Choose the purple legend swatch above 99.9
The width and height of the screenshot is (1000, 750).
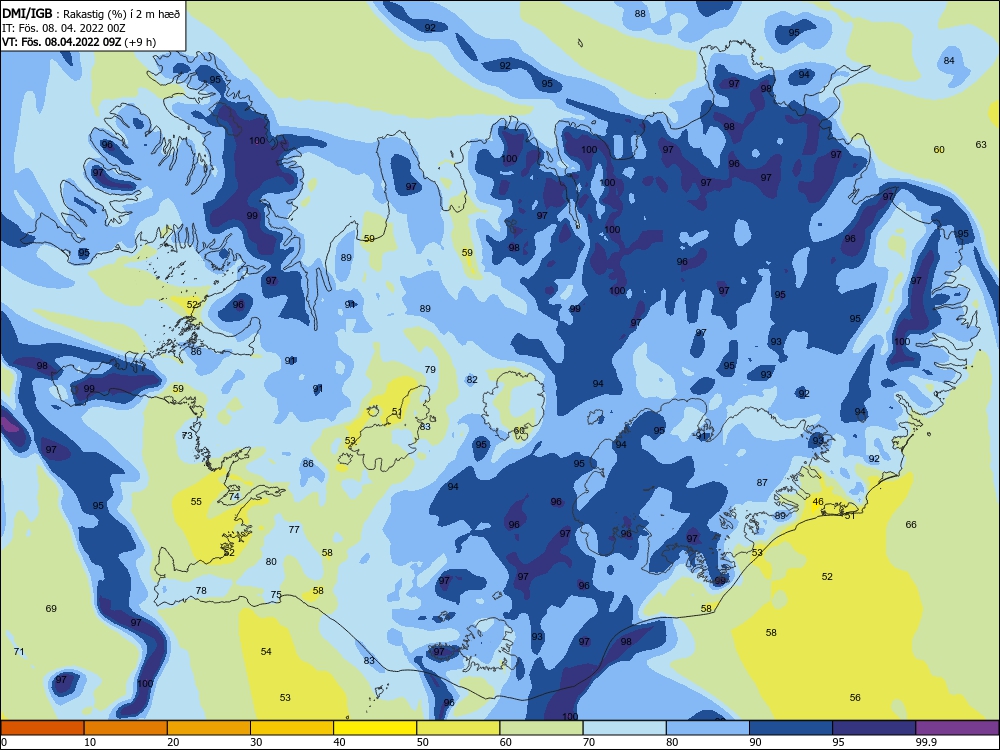pyautogui.click(x=957, y=728)
